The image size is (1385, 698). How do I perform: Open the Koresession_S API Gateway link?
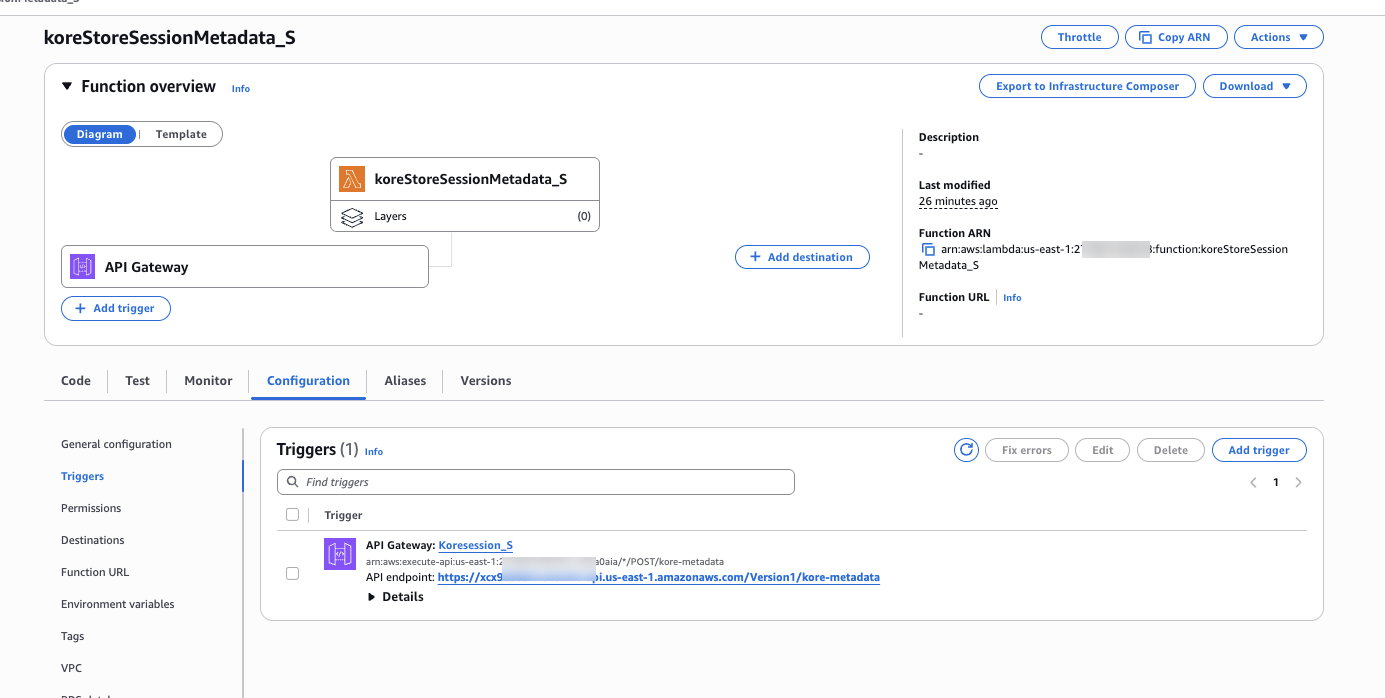(x=475, y=545)
